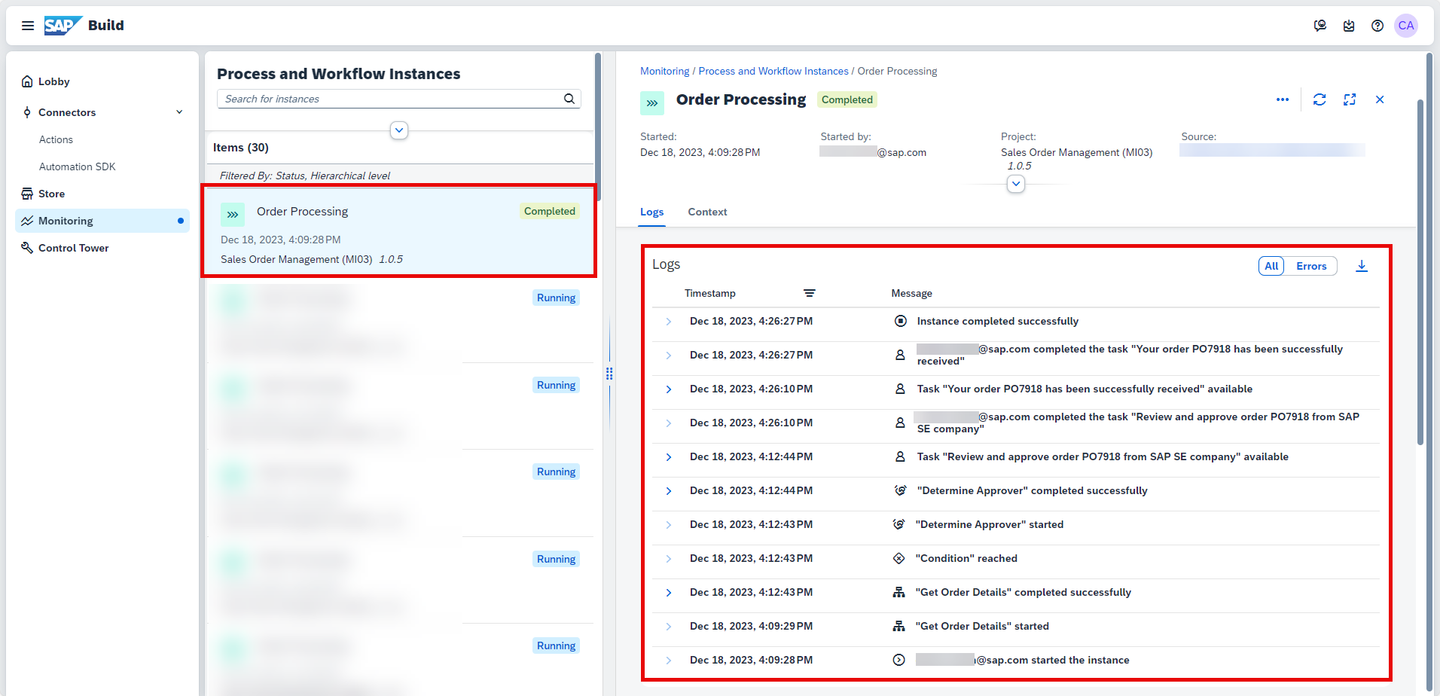The image size is (1440, 696).
Task: Click 'Sales Order Management (MI03)' project value
Action: click(1077, 153)
